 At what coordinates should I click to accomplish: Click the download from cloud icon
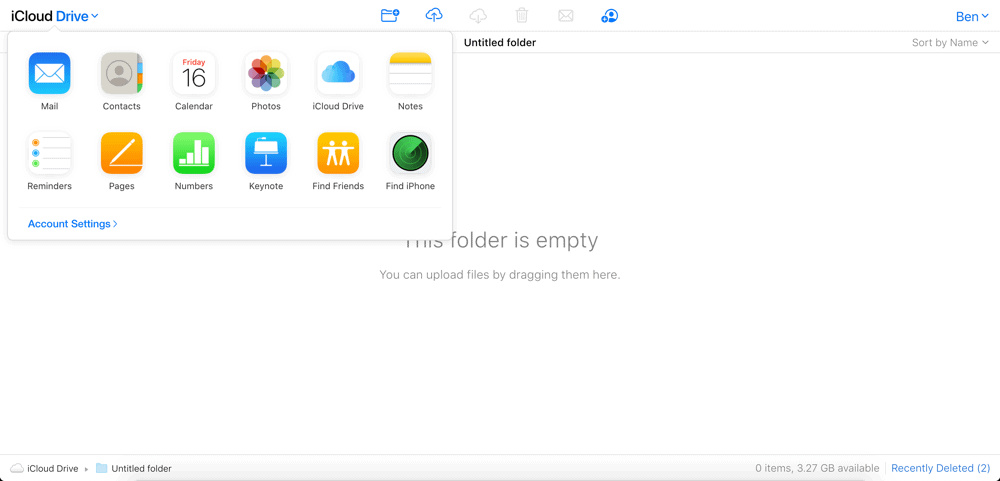(478, 15)
